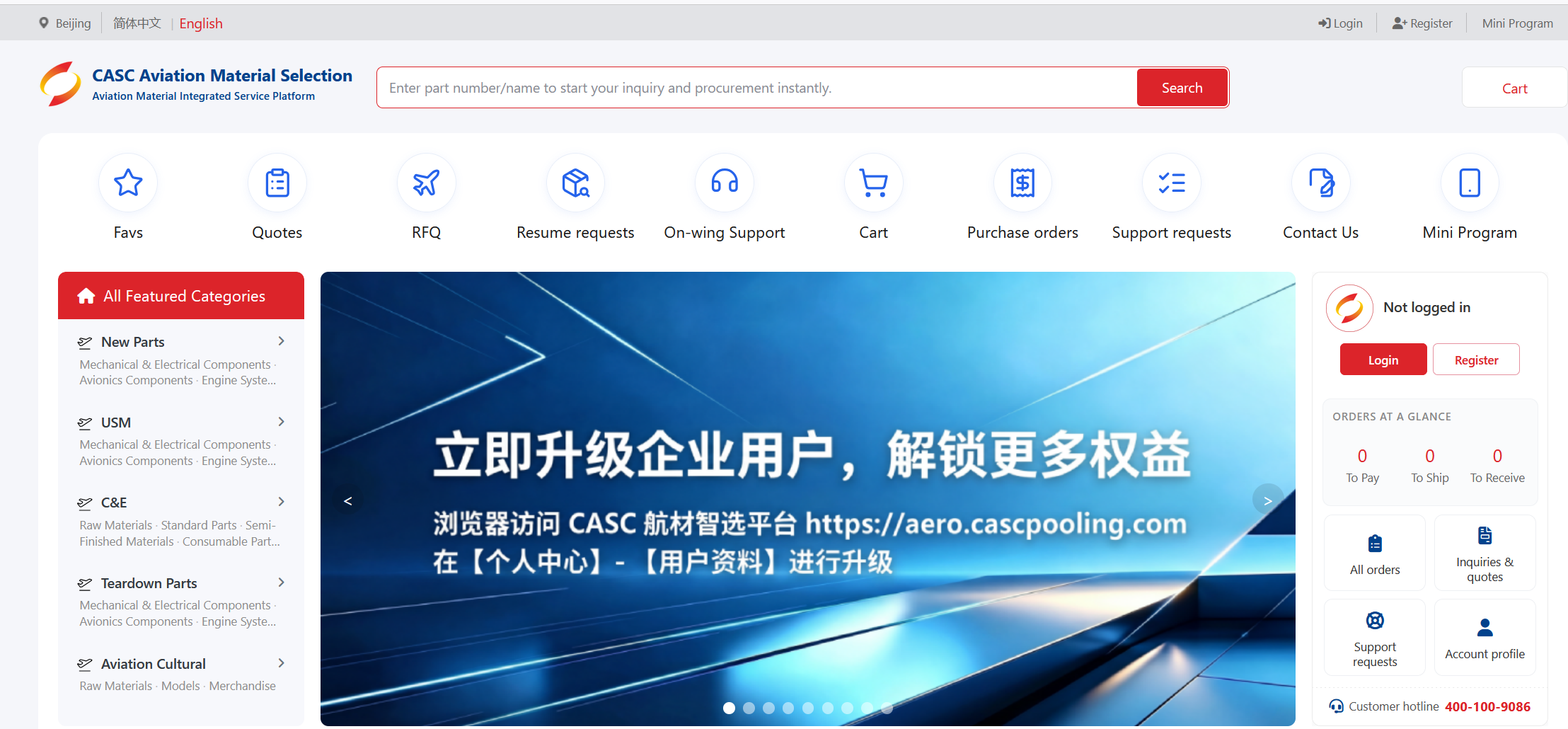
Task: Open the Resume requests box icon
Action: pos(575,183)
